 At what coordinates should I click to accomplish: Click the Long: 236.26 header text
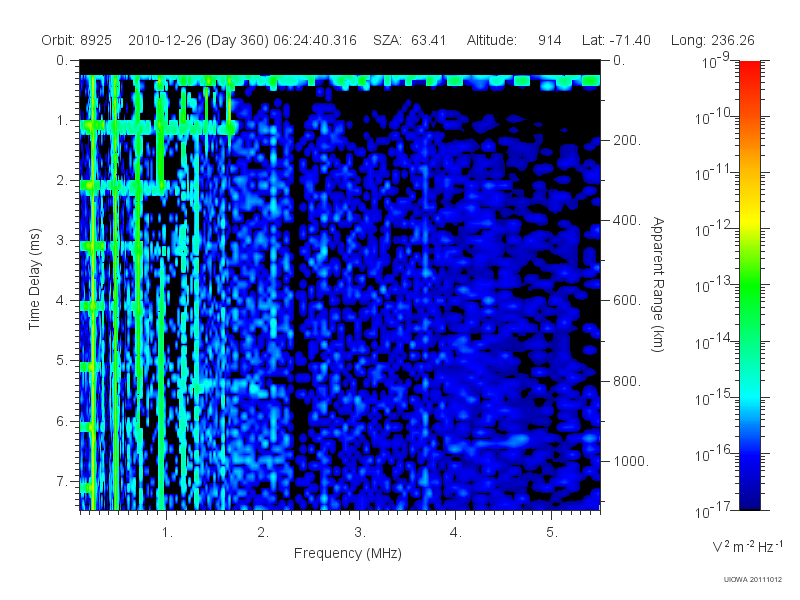[713, 40]
